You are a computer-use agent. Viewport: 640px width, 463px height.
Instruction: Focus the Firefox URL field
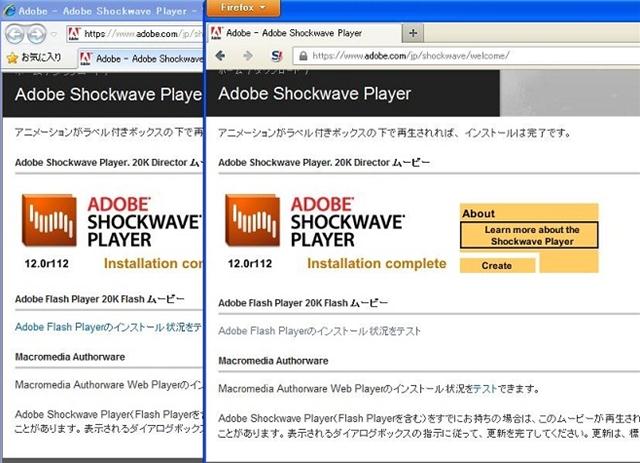click(466, 56)
